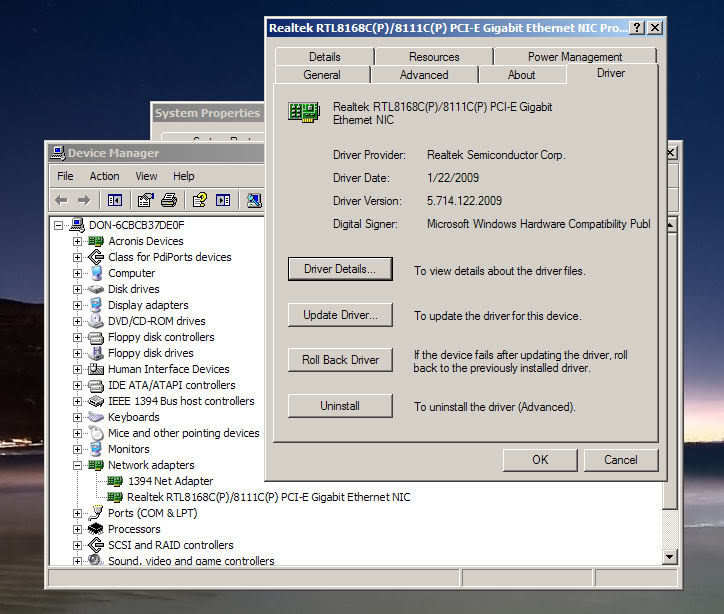
Task: Expand the Acronis Devices node
Action: tap(77, 241)
